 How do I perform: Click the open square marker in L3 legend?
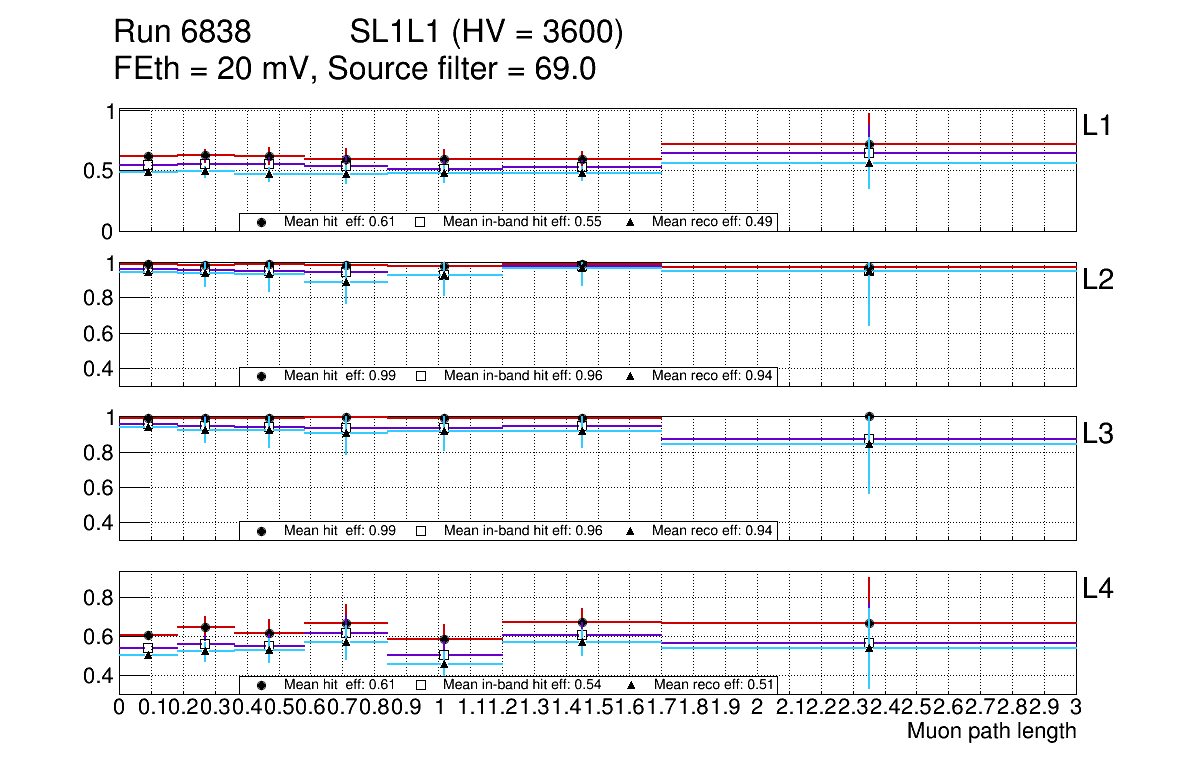(421, 530)
